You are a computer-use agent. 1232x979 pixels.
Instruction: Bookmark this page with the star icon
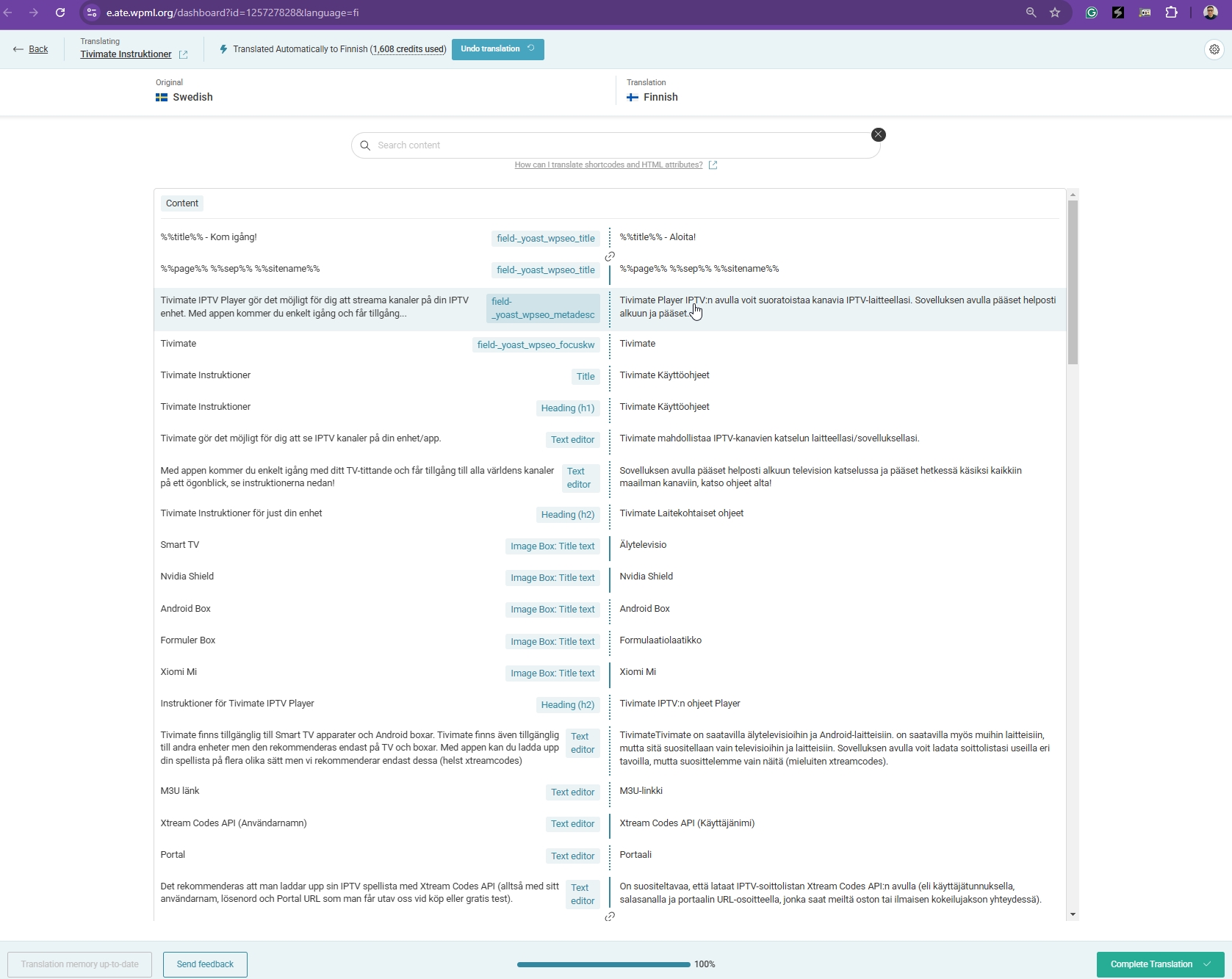tap(1055, 12)
